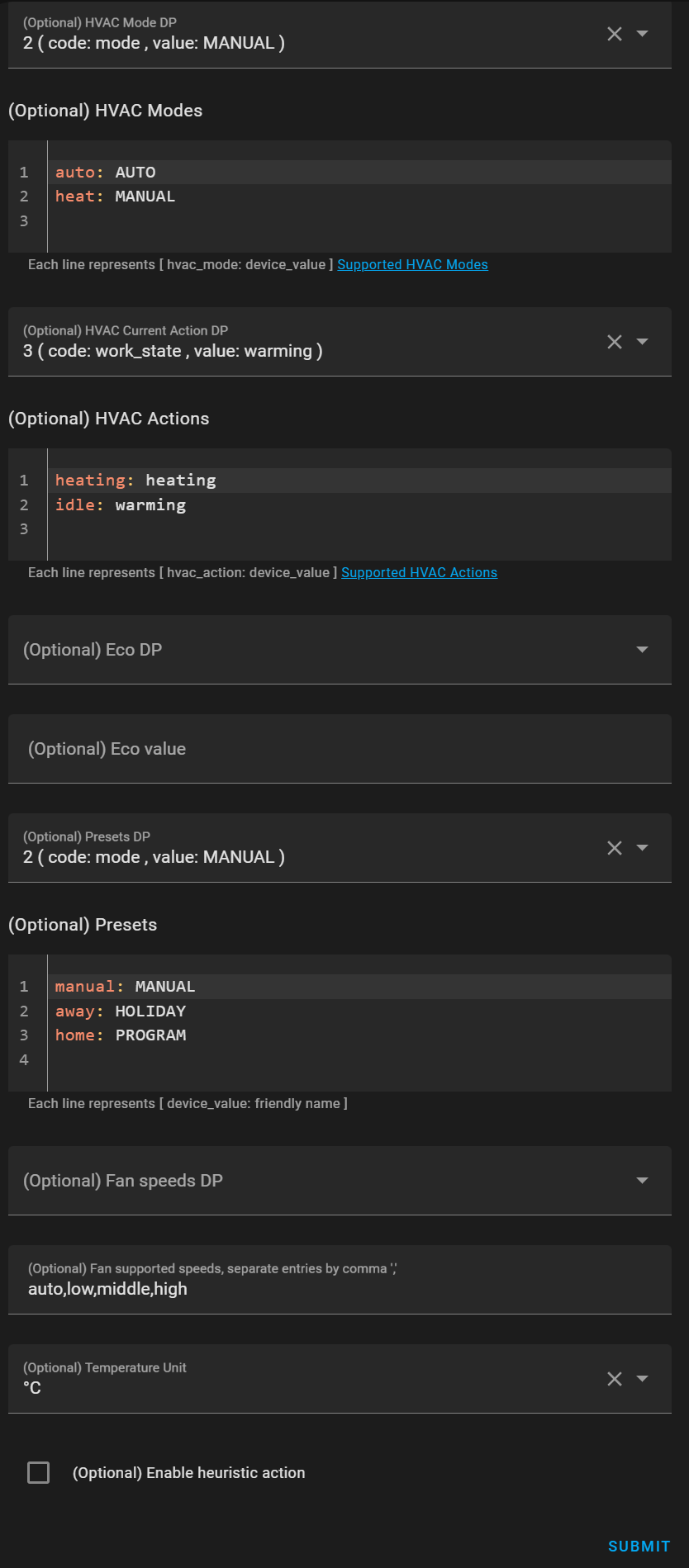Click the 'away: HOLIDAY' line in Presets
Screen dimensions: 689x1568
coord(121,1011)
